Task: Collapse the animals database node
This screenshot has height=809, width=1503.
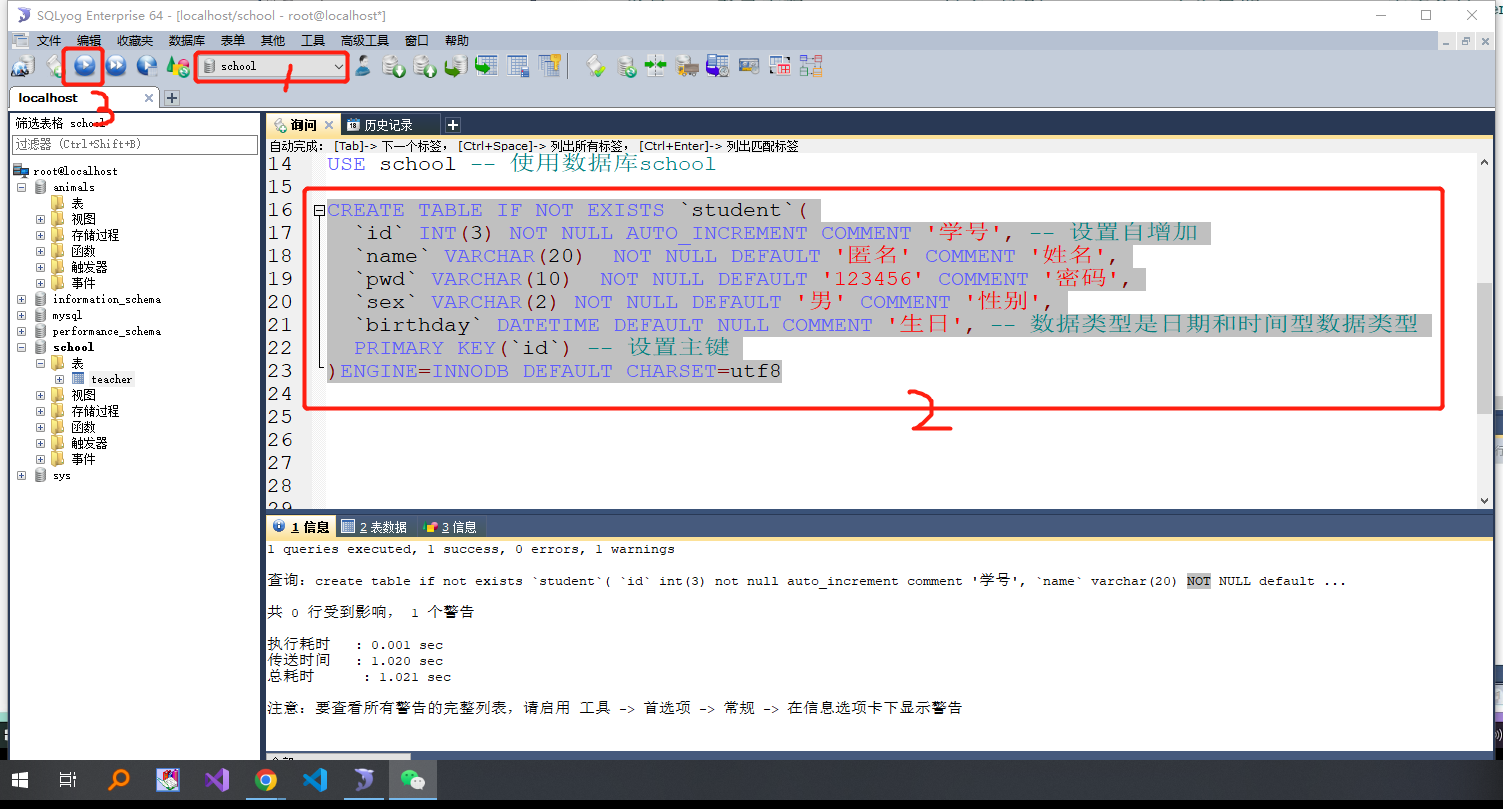Action: coord(22,187)
